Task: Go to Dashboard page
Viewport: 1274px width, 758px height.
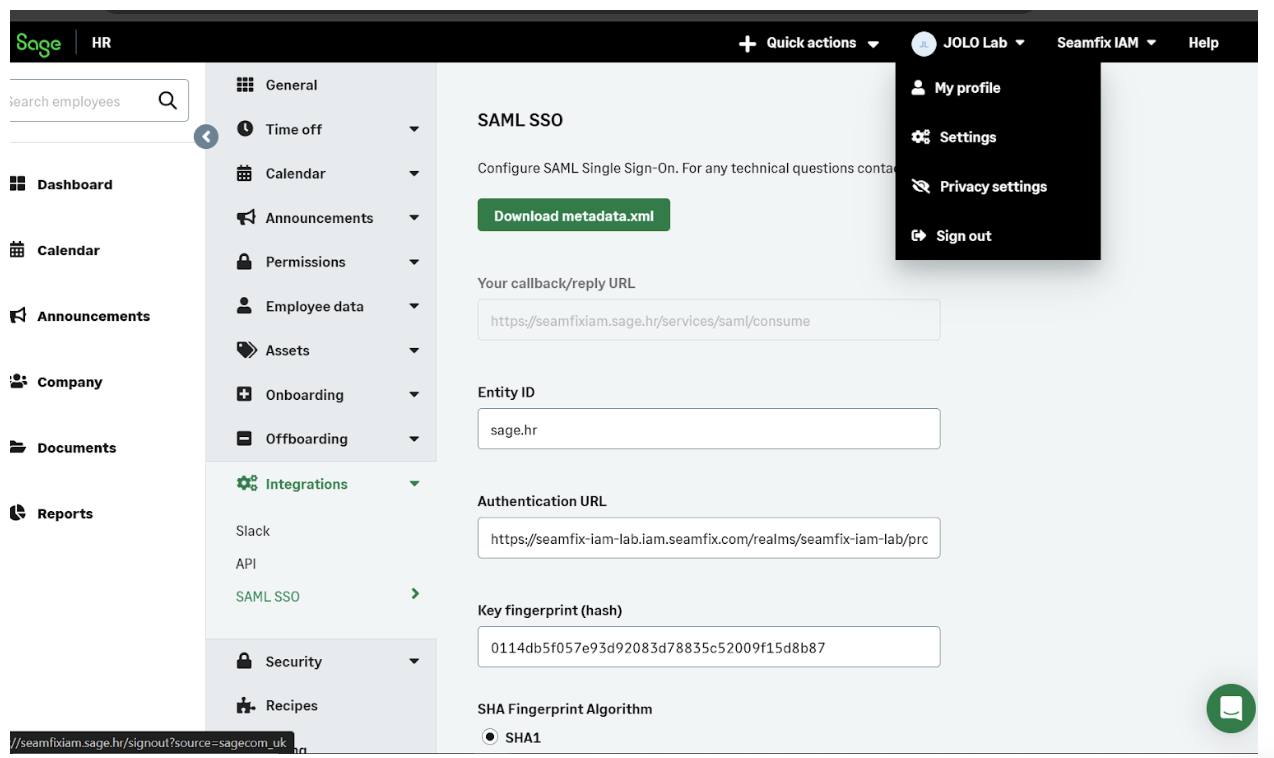Action: pyautogui.click(x=74, y=184)
